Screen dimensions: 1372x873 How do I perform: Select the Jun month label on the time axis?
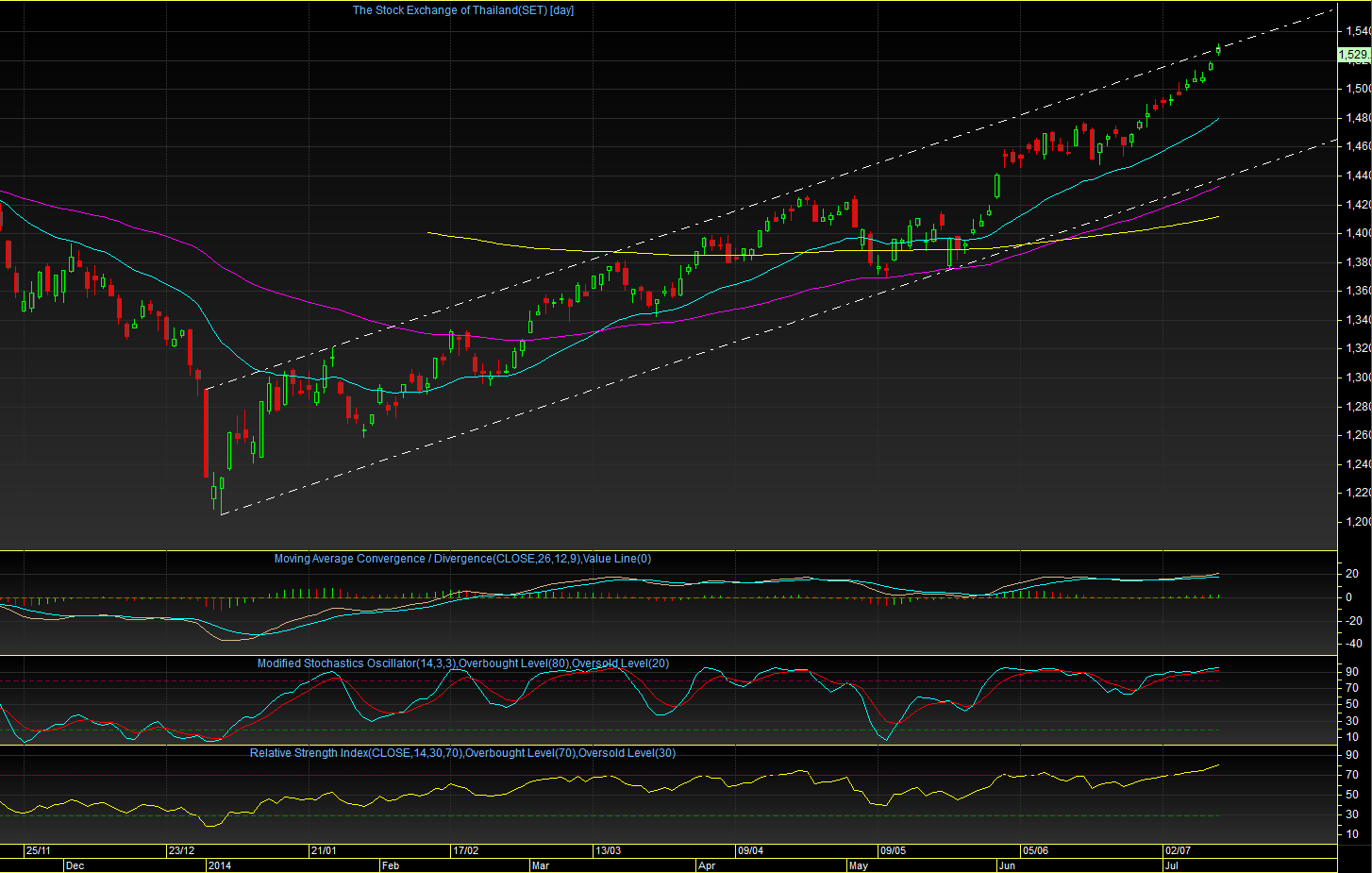(1007, 865)
